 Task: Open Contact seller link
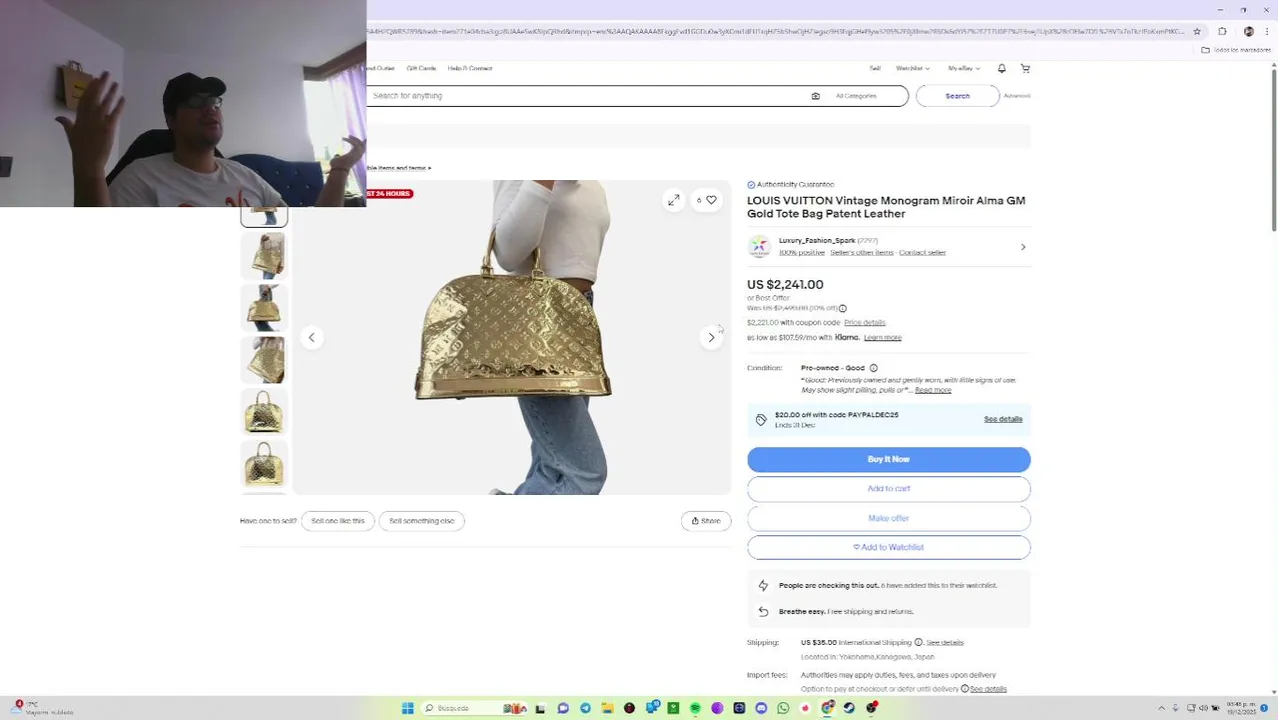tap(922, 252)
